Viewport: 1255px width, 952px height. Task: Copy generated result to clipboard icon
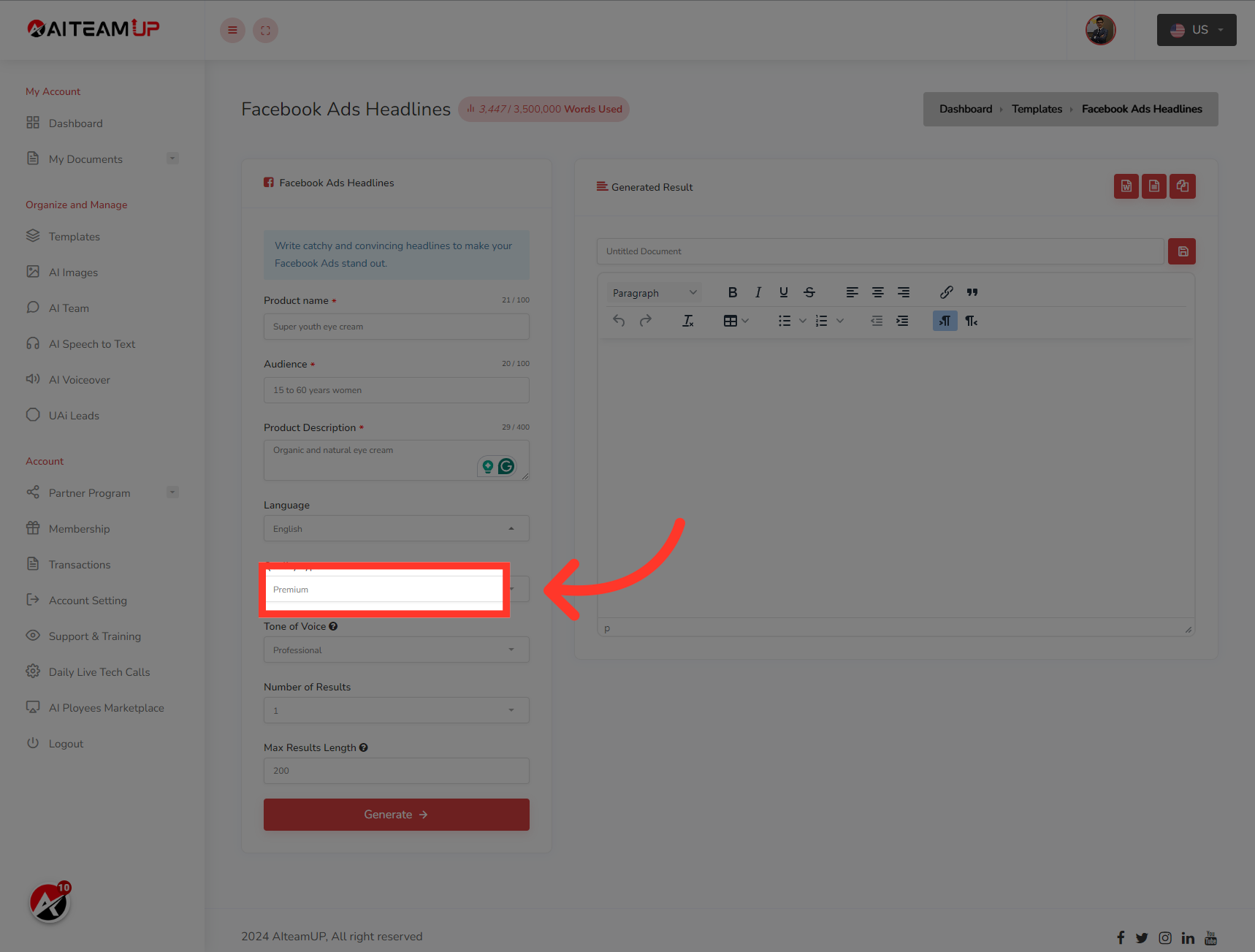[1183, 186]
